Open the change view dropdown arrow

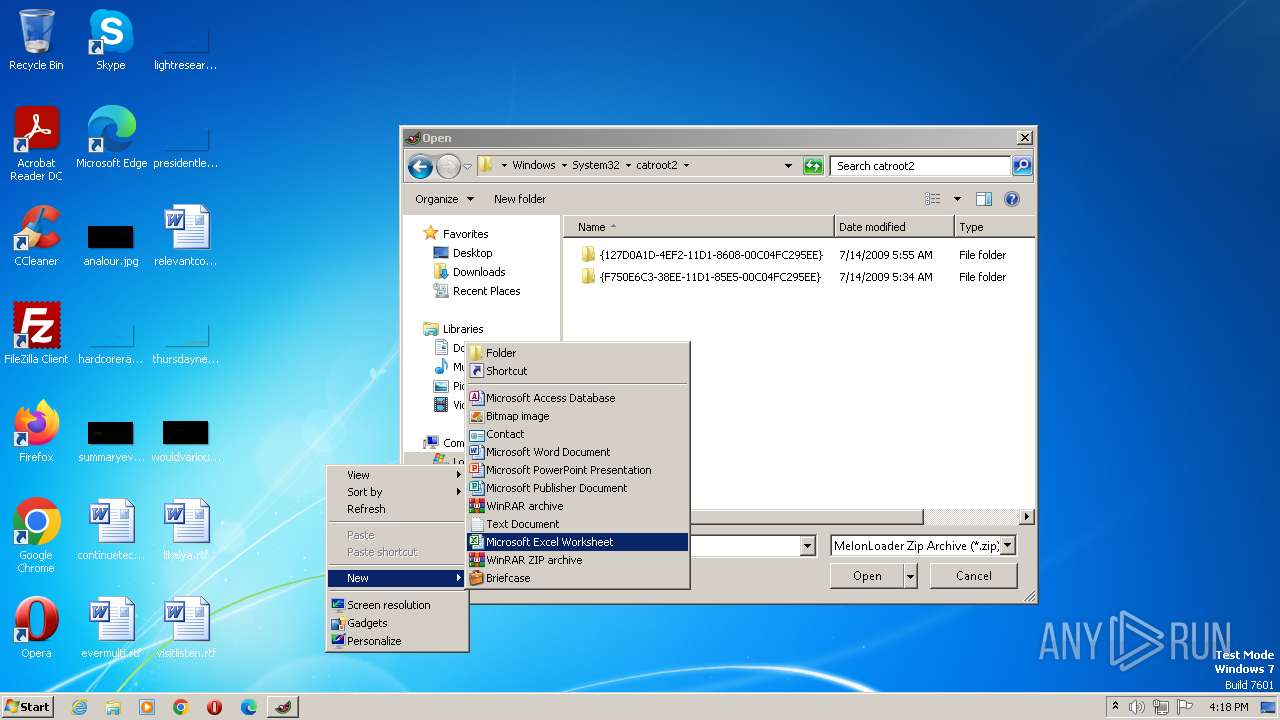(957, 199)
